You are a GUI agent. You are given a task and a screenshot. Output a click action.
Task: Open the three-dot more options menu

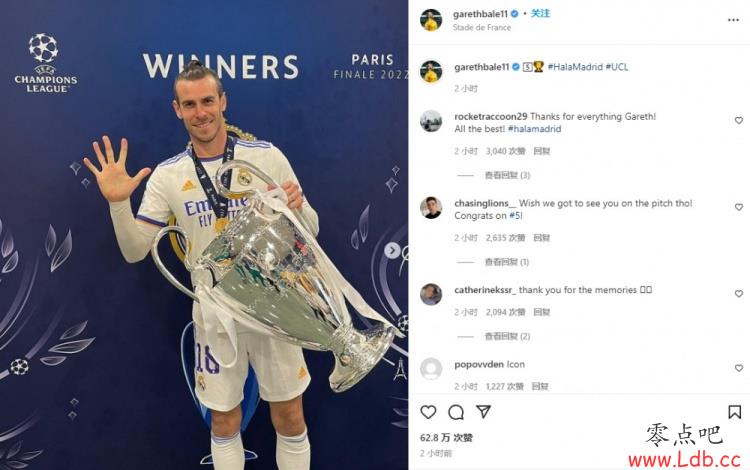tap(733, 20)
